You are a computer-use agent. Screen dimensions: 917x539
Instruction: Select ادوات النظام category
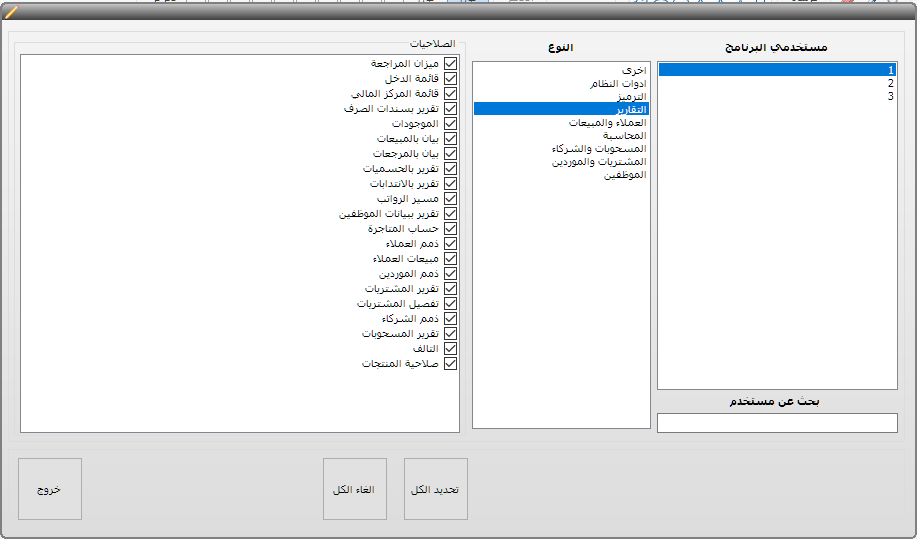618,84
